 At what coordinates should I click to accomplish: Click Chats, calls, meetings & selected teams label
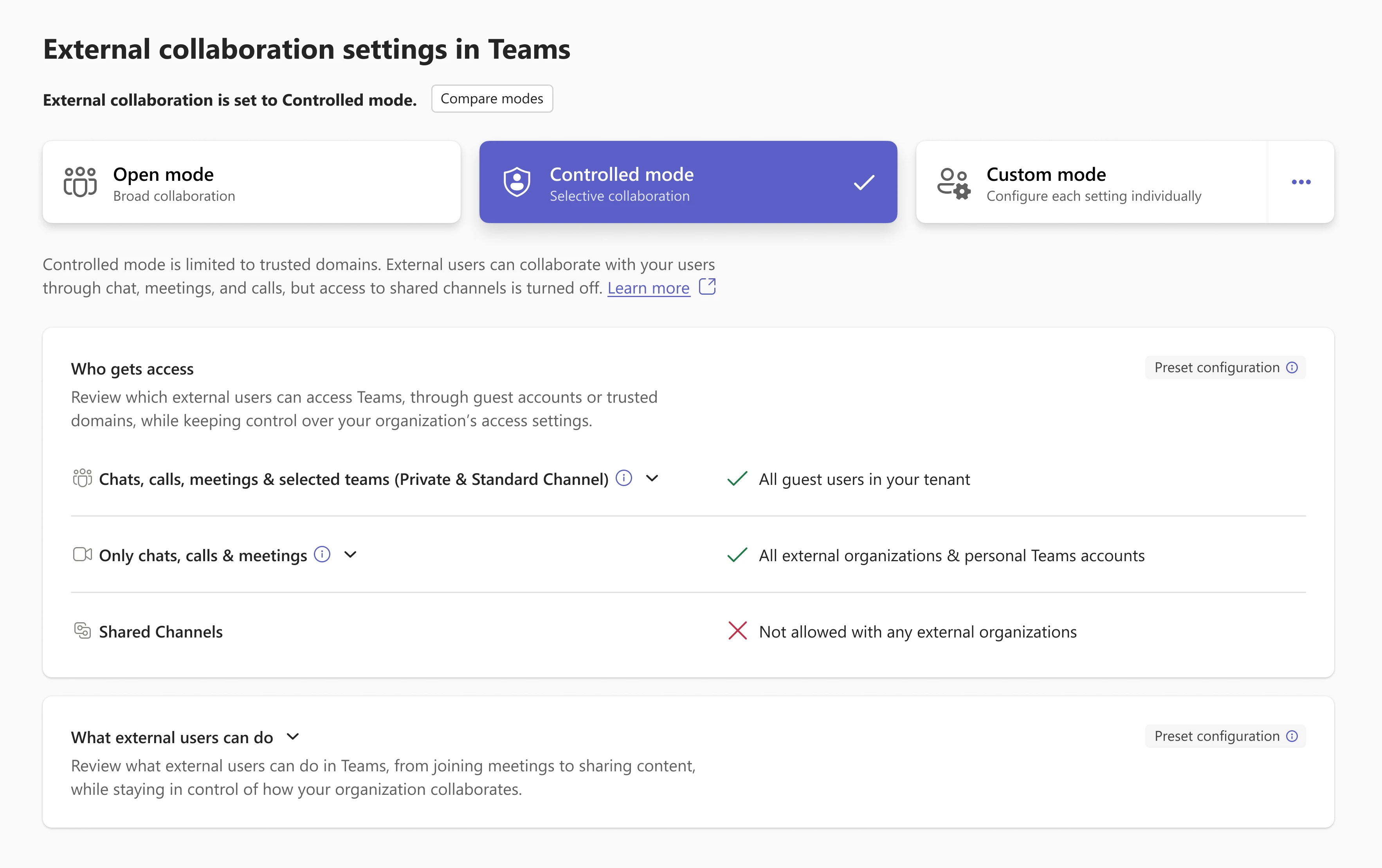tap(353, 479)
